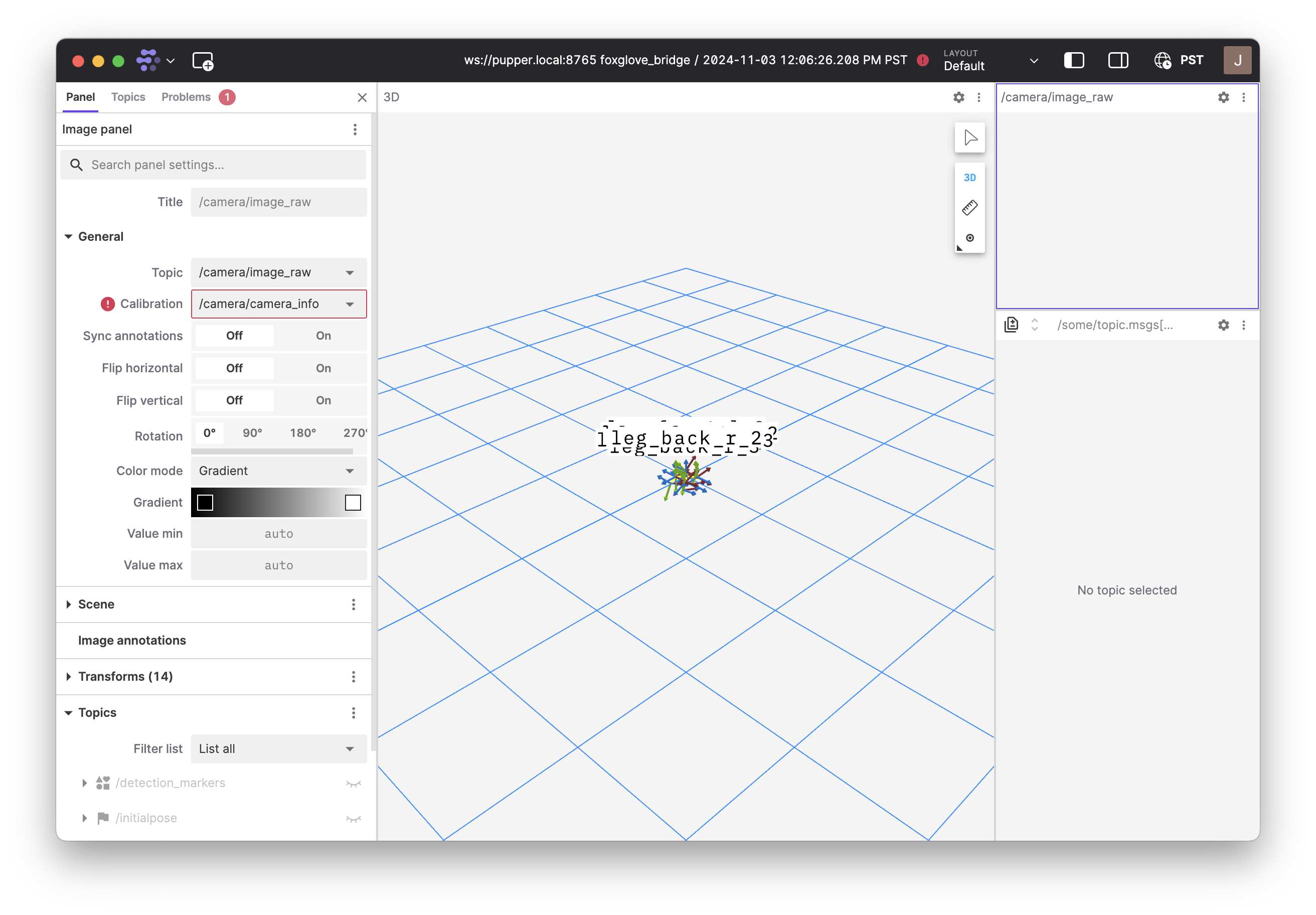Toggle the left sidebar icon
This screenshot has width=1316, height=915.
click(x=1074, y=60)
